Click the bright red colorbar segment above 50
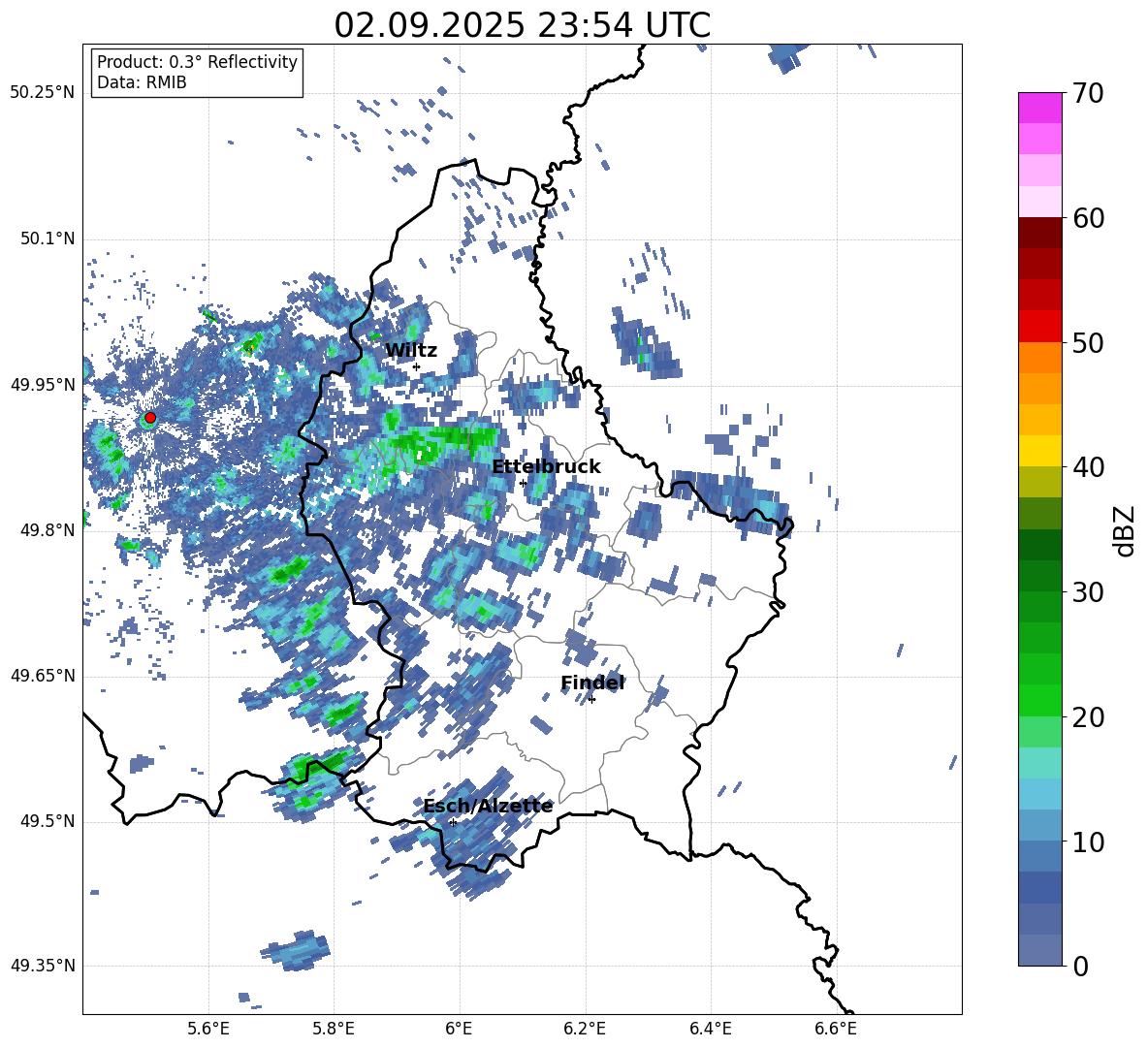The image size is (1148, 1048). click(x=1039, y=327)
